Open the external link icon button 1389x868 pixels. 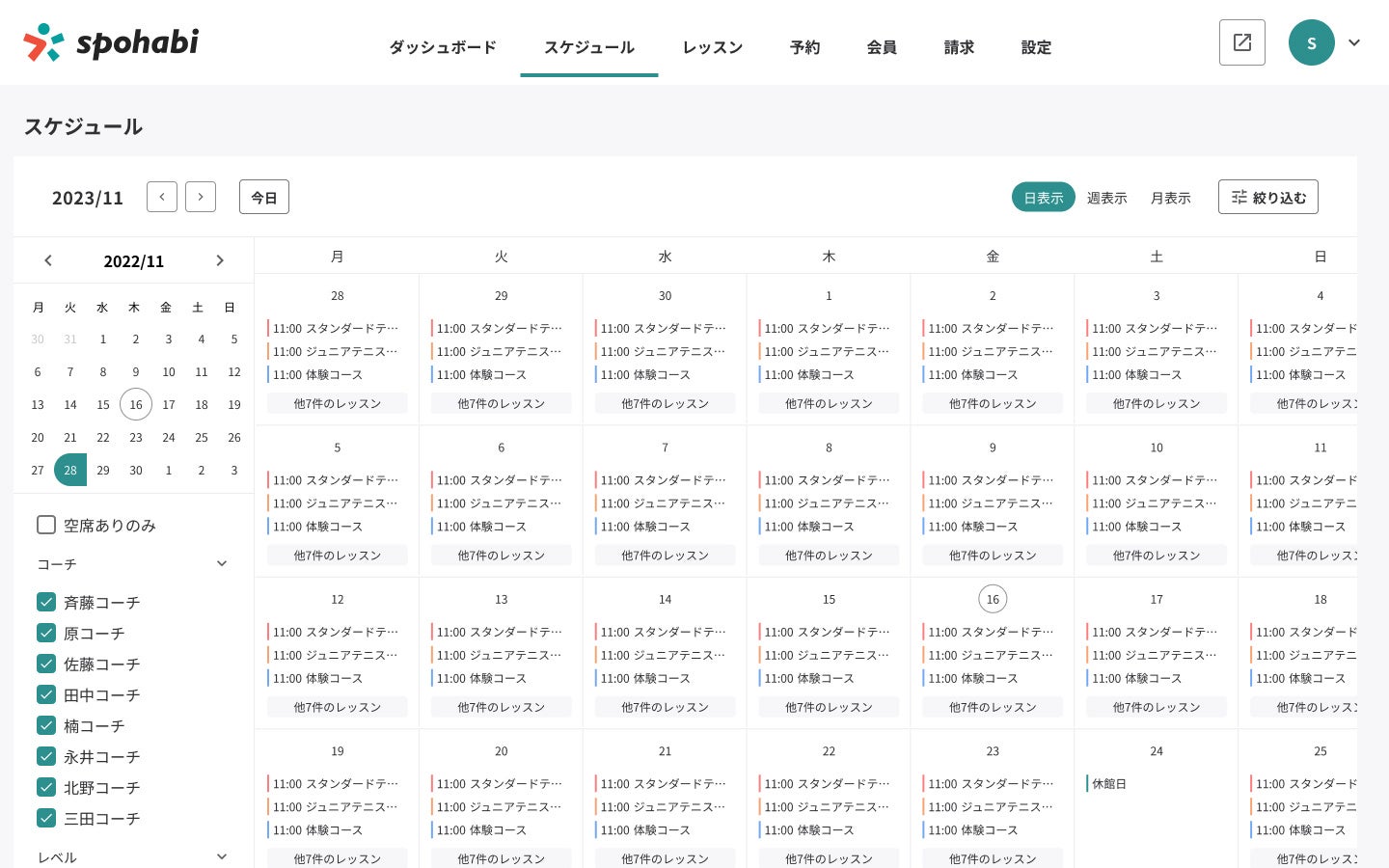click(1241, 42)
